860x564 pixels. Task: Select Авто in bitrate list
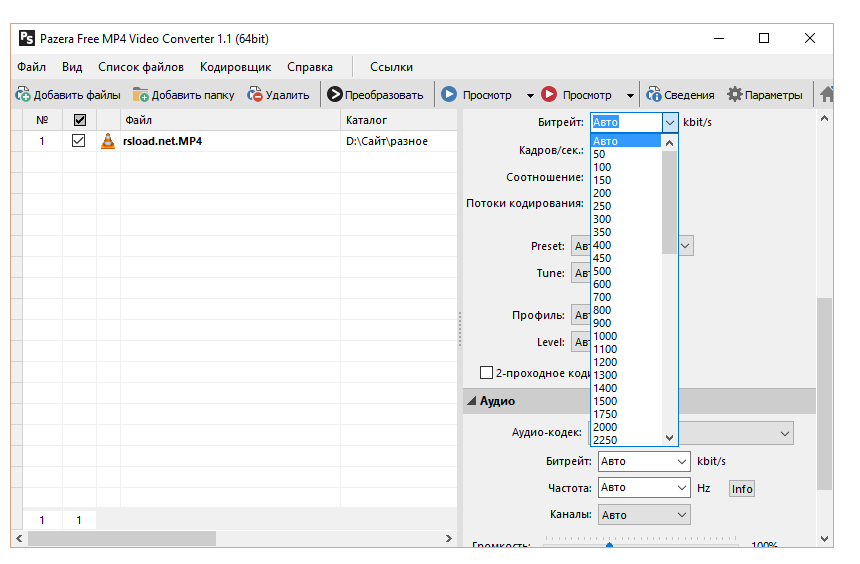626,141
